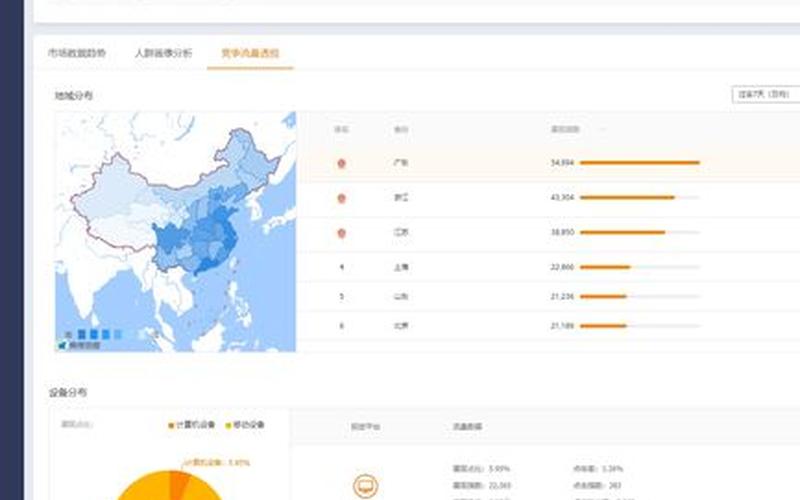The width and height of the screenshot is (800, 500).
Task: Click the rank-two medal icon beside 浙江
Action: pyautogui.click(x=341, y=198)
